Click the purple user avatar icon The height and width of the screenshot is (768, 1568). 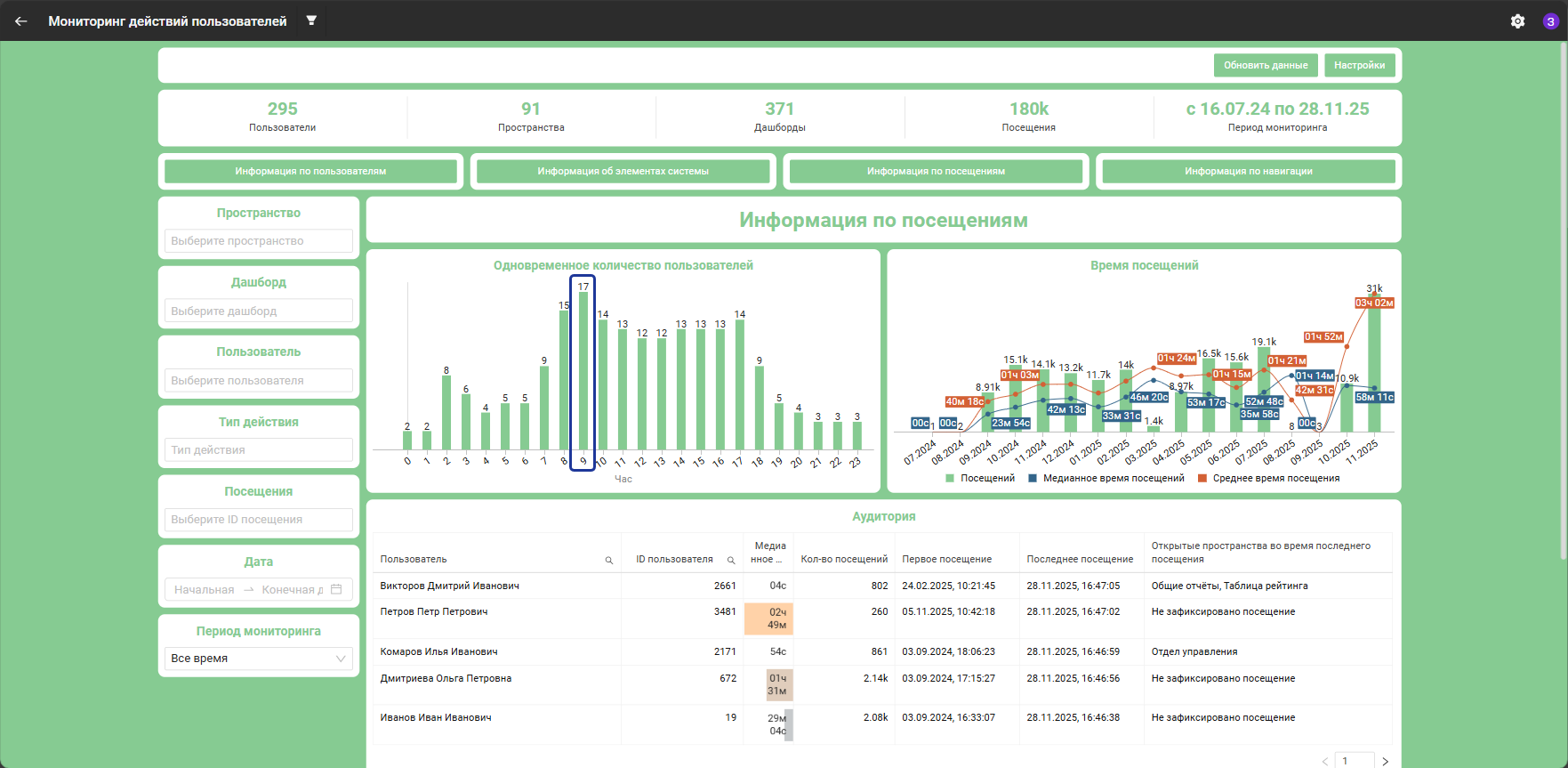[x=1550, y=21]
